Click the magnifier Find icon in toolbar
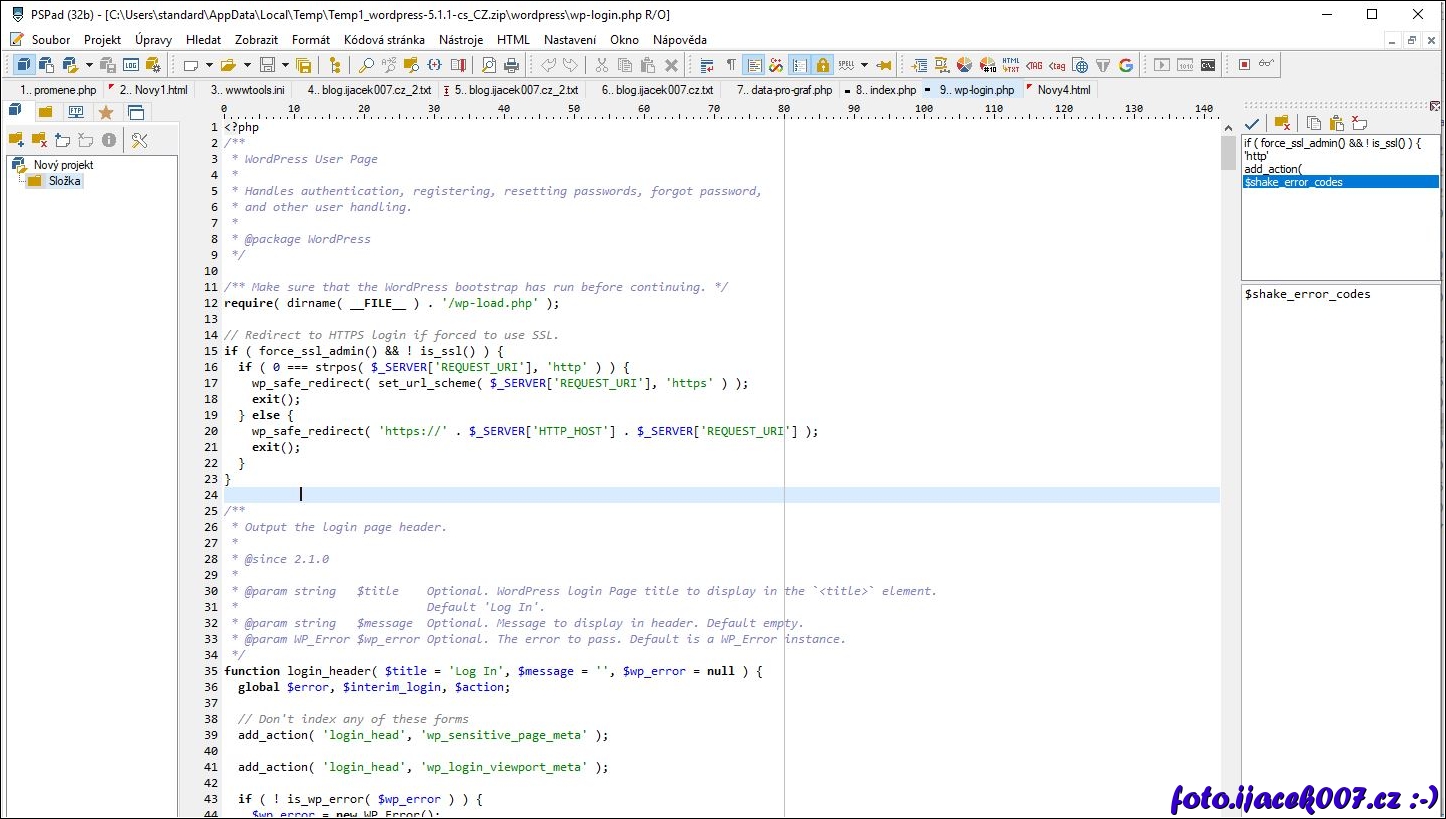The height and width of the screenshot is (819, 1446). 366,65
